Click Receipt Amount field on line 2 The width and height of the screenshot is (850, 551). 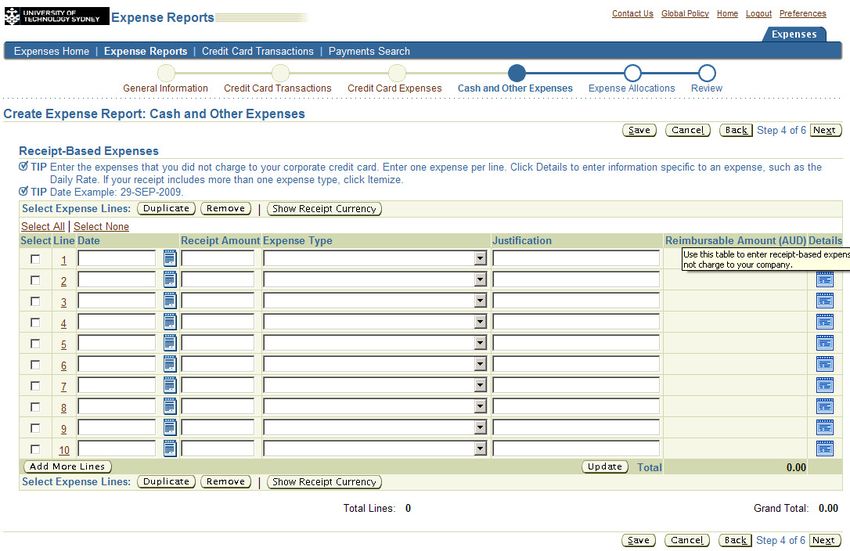click(x=217, y=280)
